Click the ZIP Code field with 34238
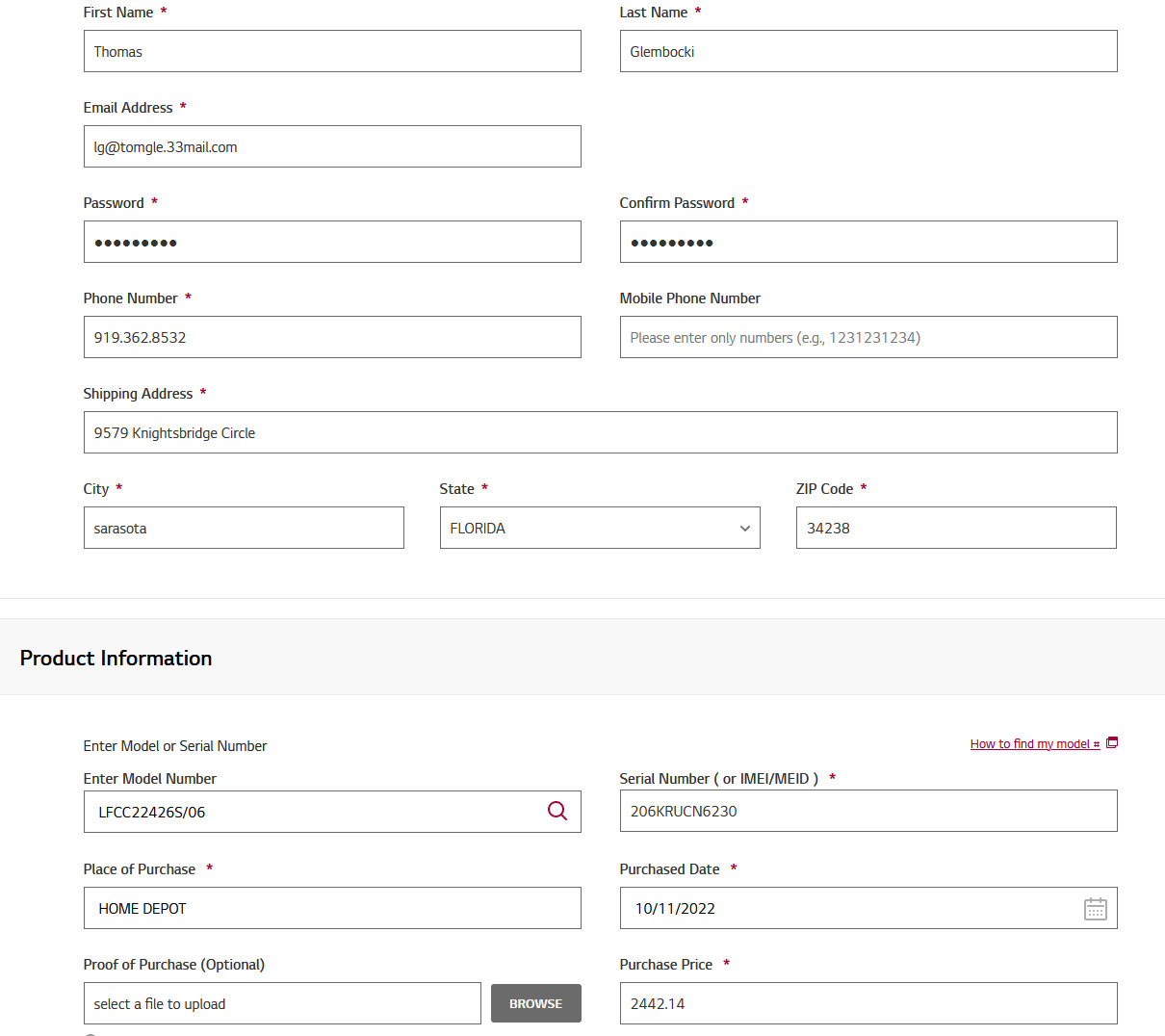The image size is (1165, 1036). click(x=956, y=528)
